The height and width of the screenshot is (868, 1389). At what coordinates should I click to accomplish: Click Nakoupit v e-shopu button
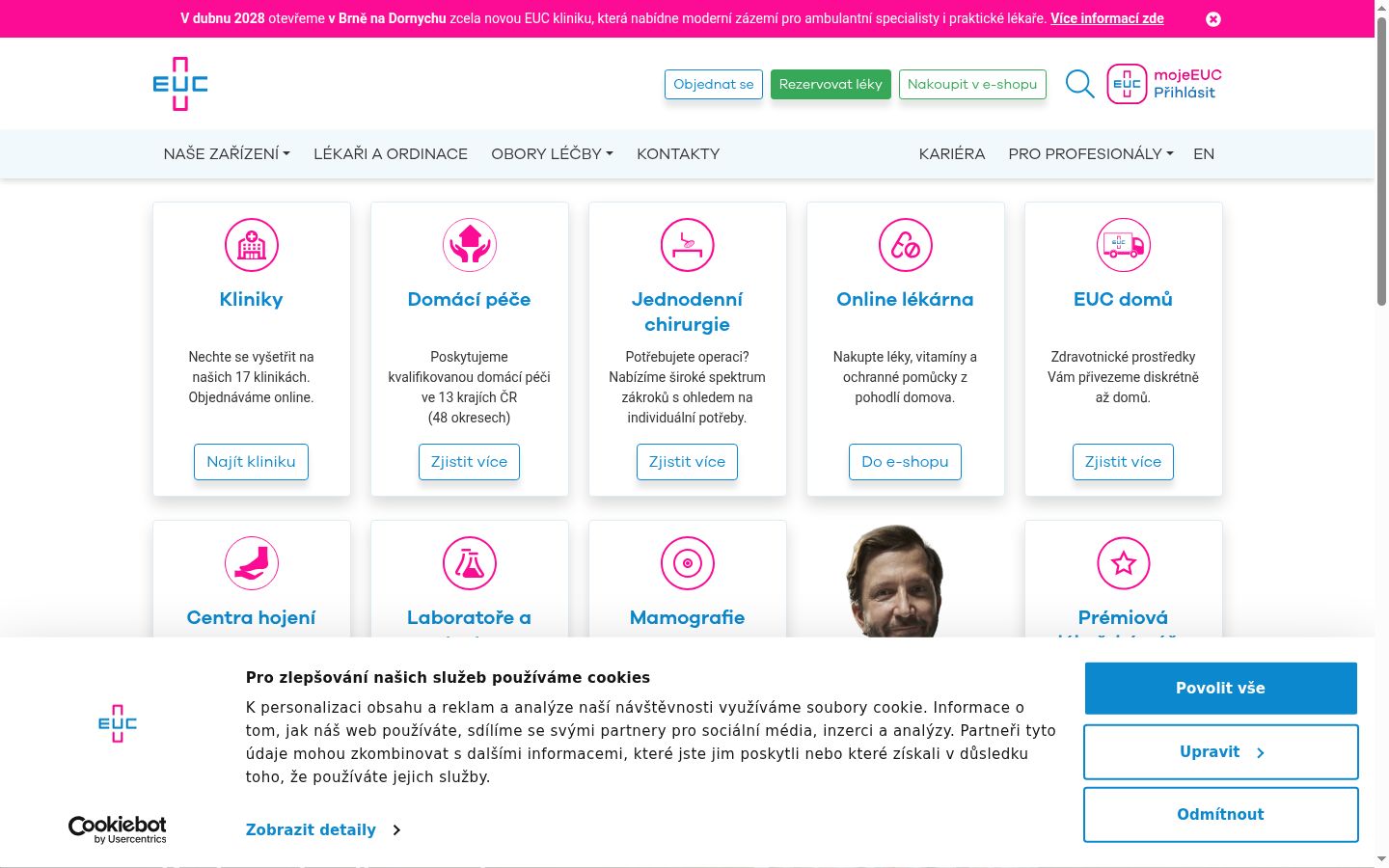[x=972, y=84]
